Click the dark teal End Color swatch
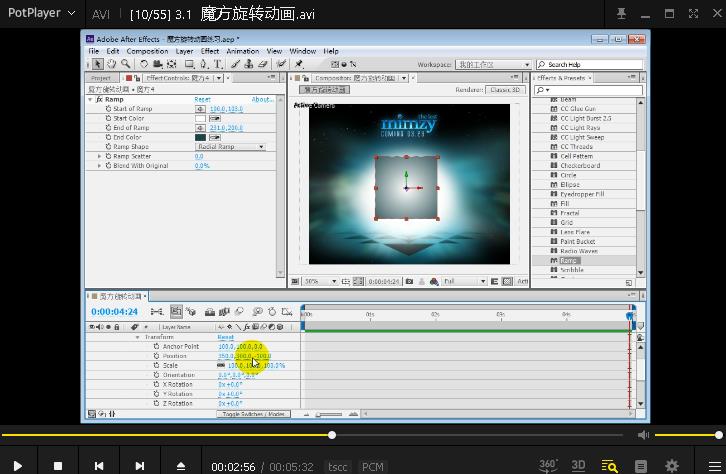The image size is (726, 474). 200,137
